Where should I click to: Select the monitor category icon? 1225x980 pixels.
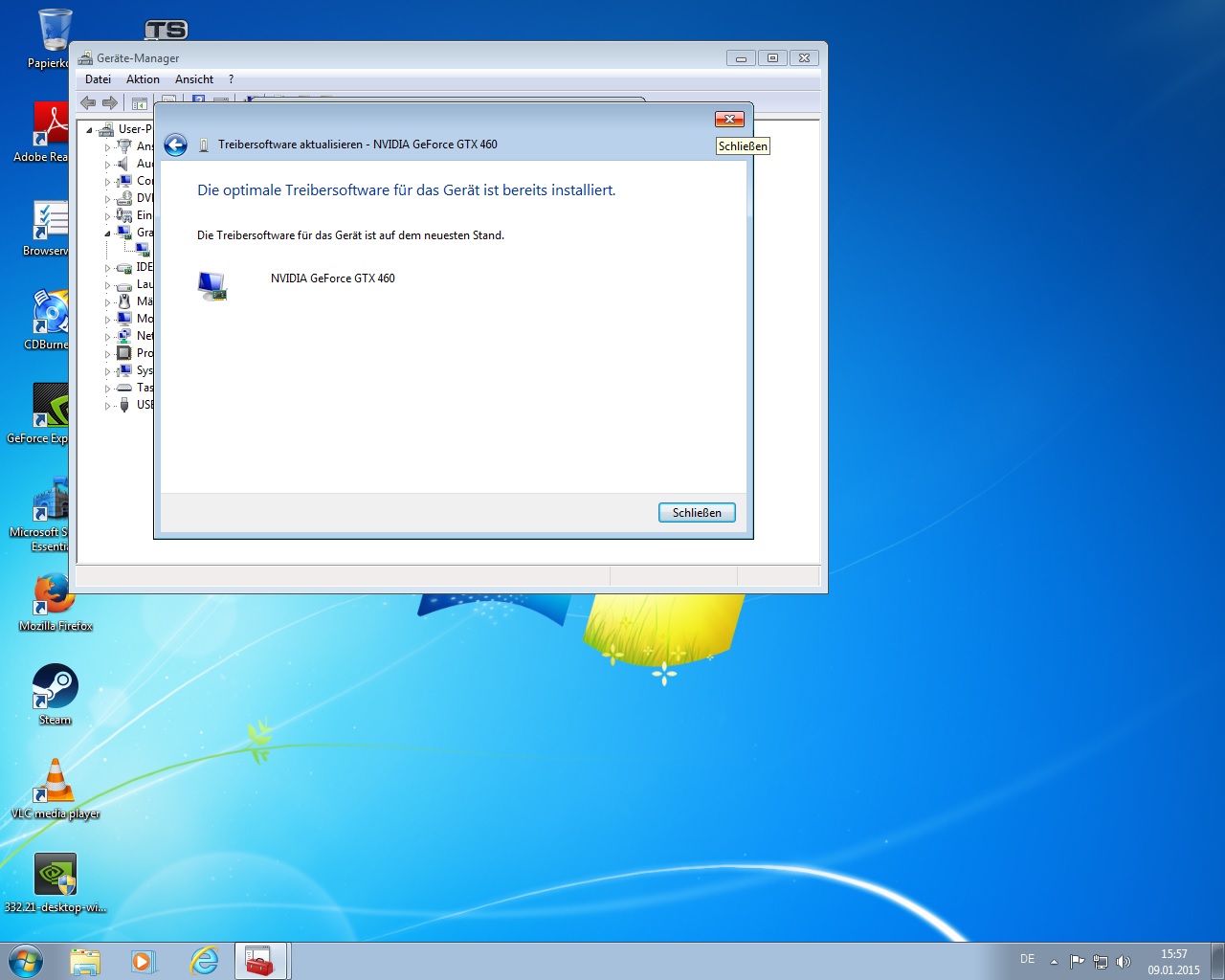(x=123, y=319)
